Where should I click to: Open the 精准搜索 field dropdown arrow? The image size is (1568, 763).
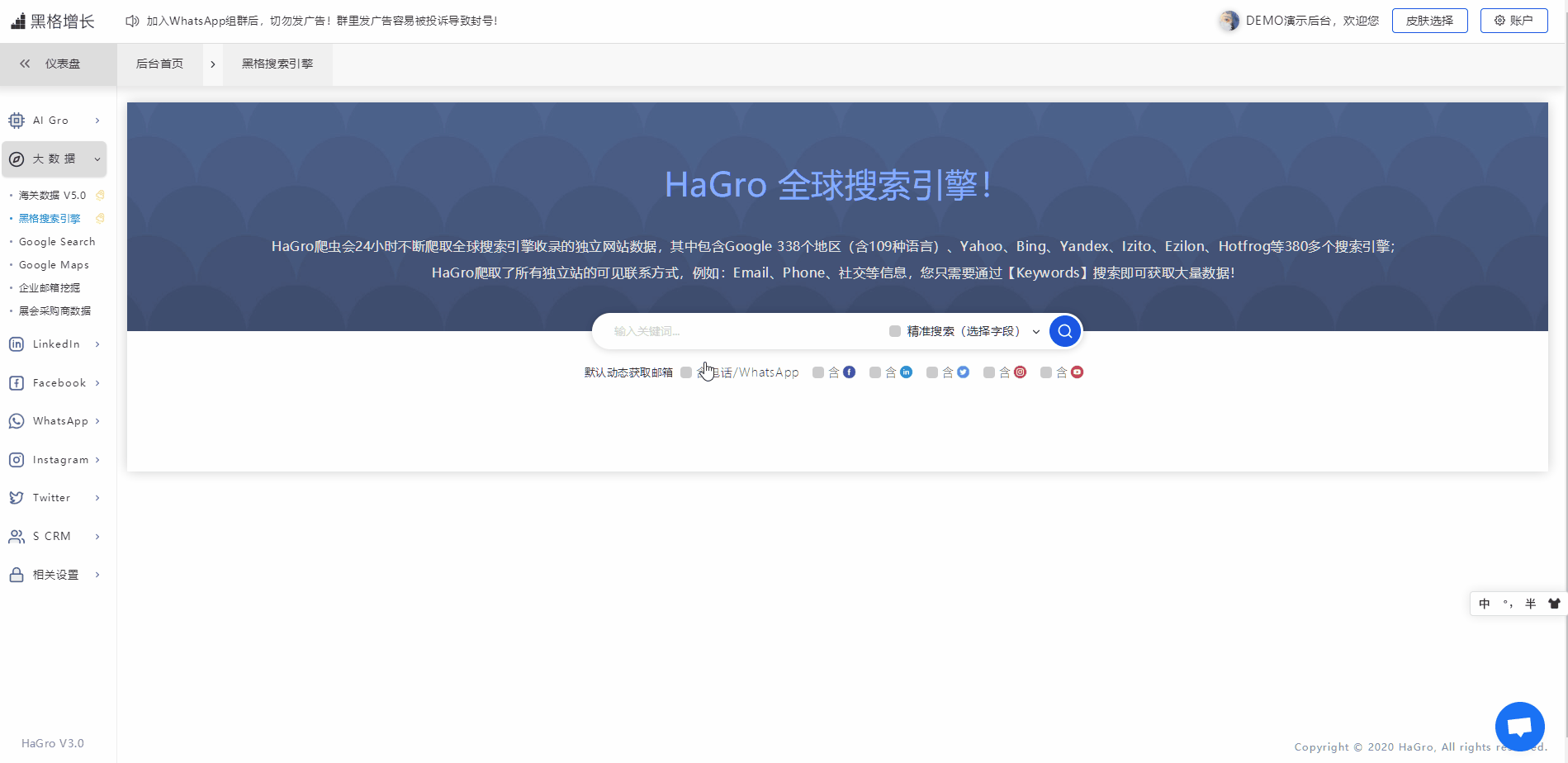point(1036,332)
